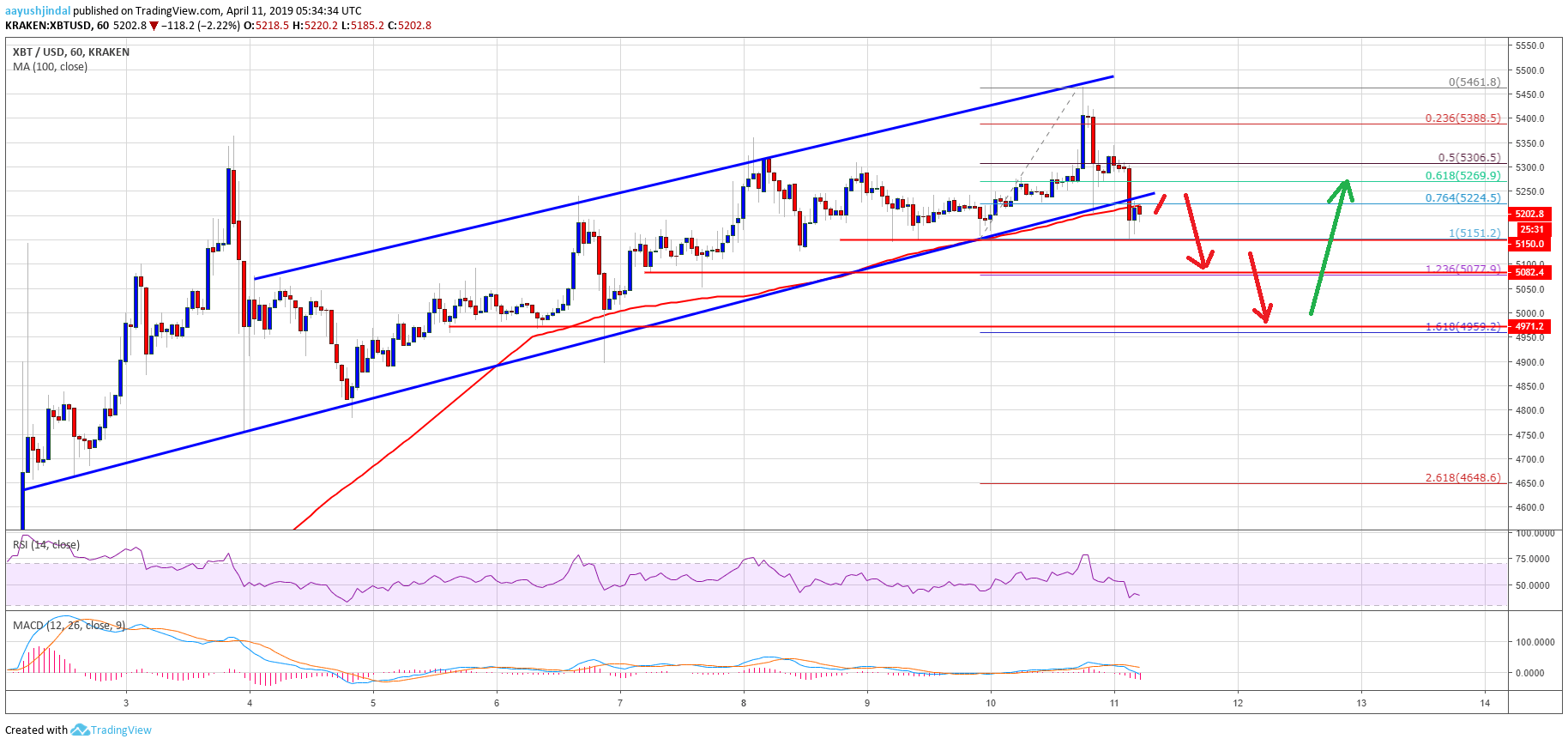This screenshot has width=1568, height=745.
Task: Click date label 8 on time axis
Action: tap(744, 703)
